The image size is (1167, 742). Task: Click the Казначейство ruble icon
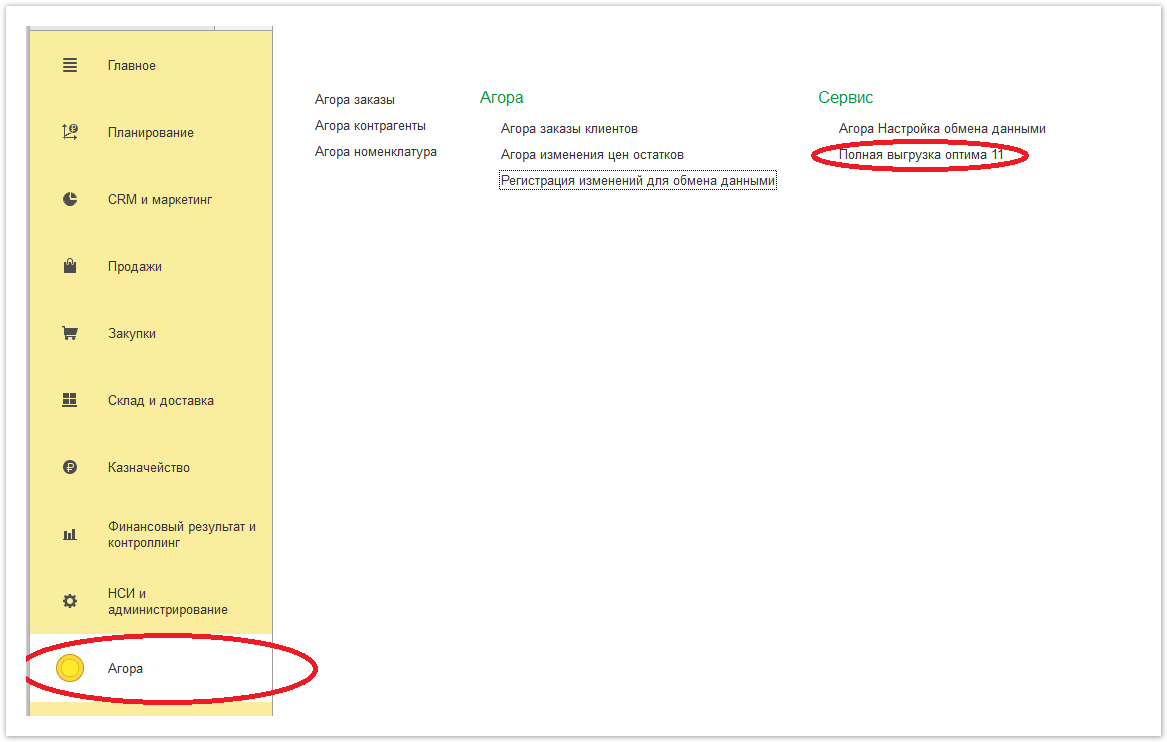pos(70,467)
